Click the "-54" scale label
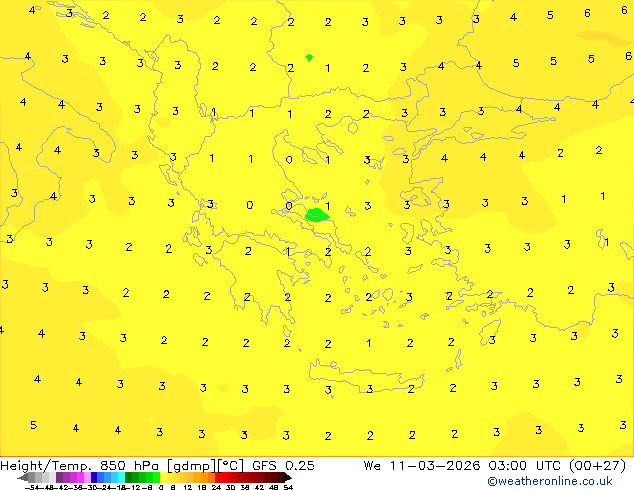The width and height of the screenshot is (634, 490). 34,487
